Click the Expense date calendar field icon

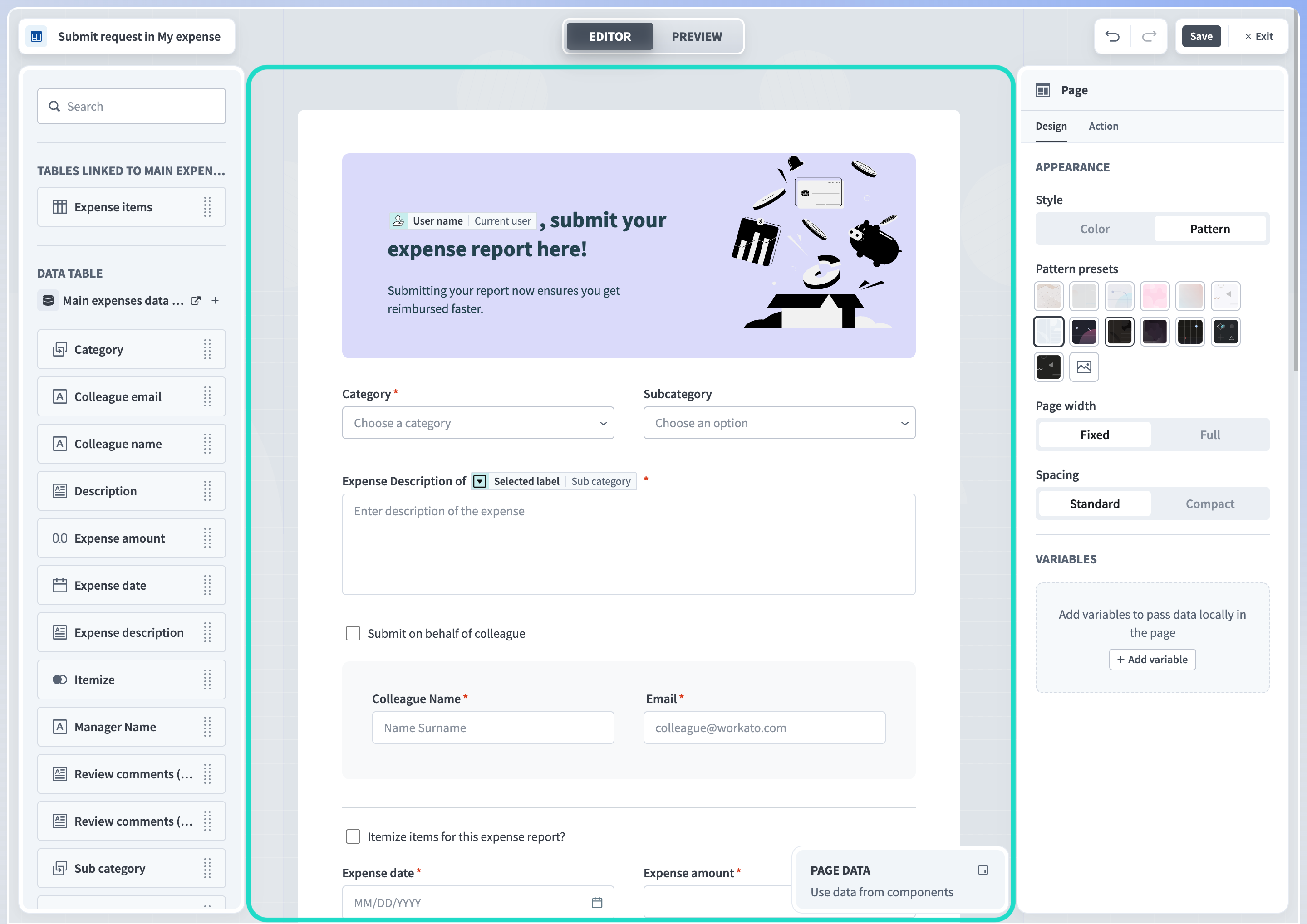tap(60, 586)
